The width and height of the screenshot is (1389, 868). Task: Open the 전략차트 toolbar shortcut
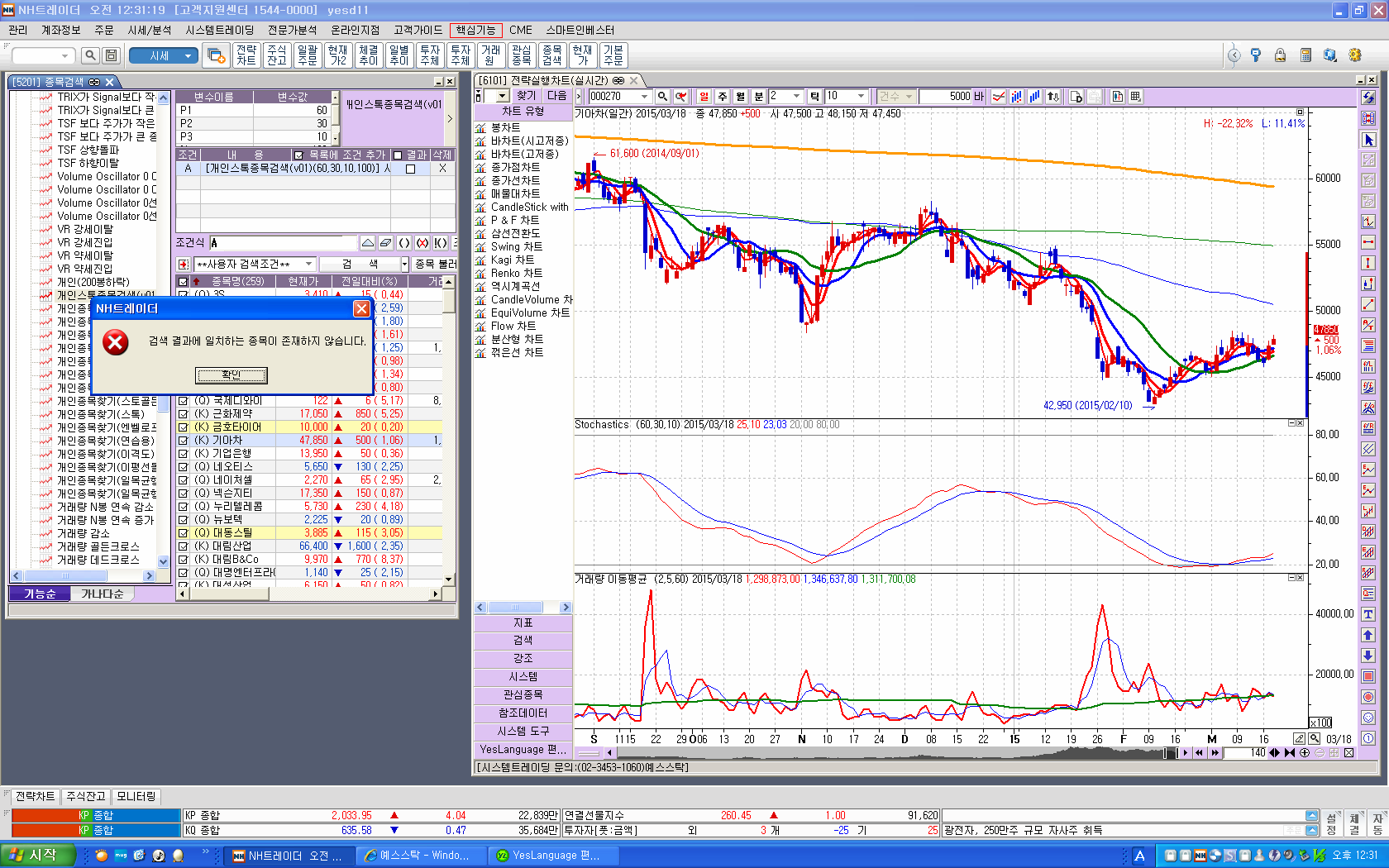246,55
